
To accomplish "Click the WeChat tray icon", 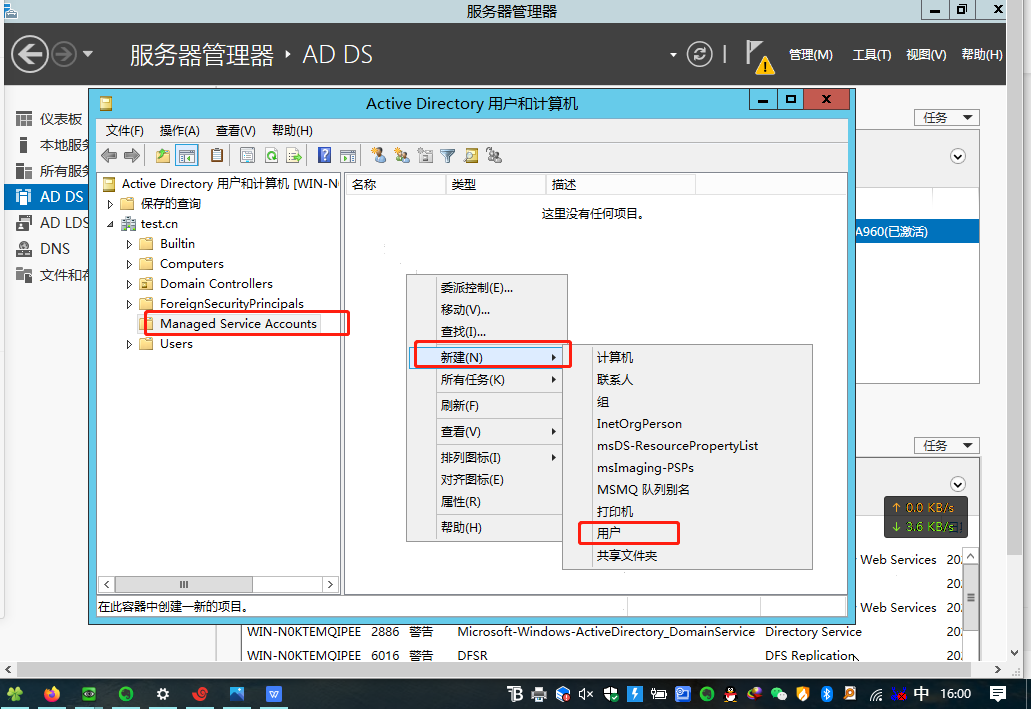I will 779,694.
